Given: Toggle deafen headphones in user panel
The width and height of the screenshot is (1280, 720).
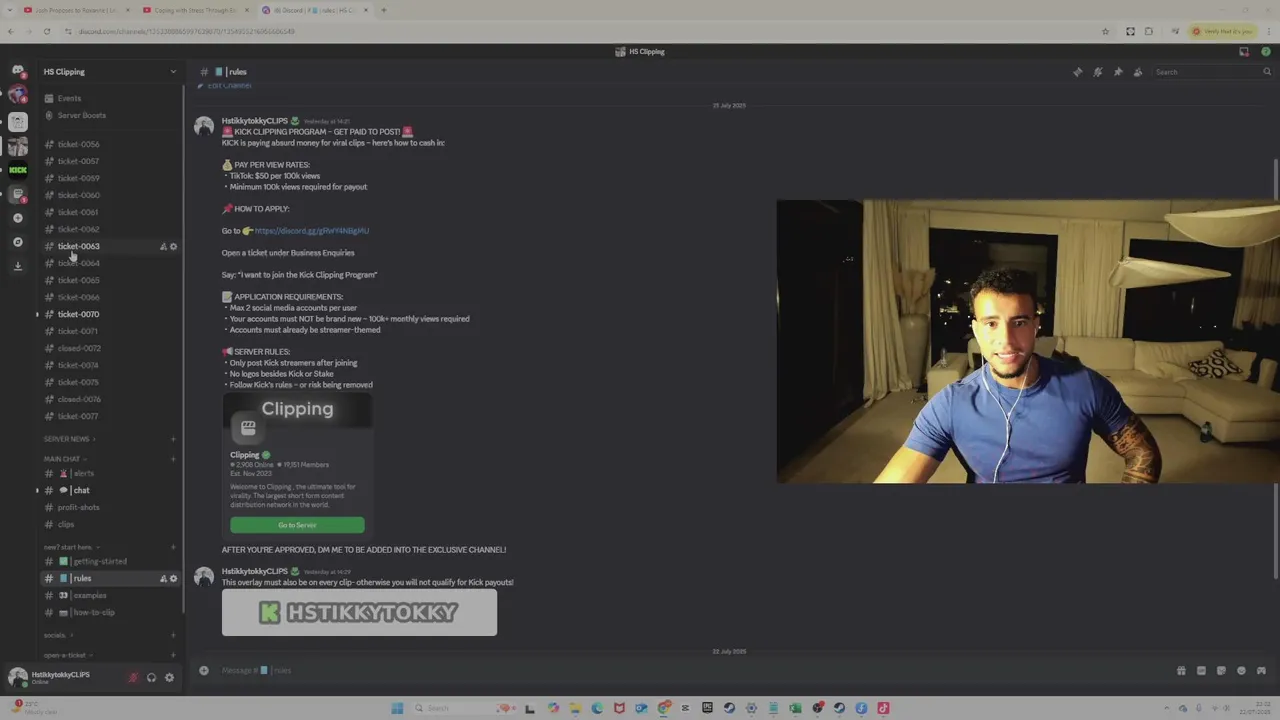Looking at the screenshot, I should pos(151,677).
